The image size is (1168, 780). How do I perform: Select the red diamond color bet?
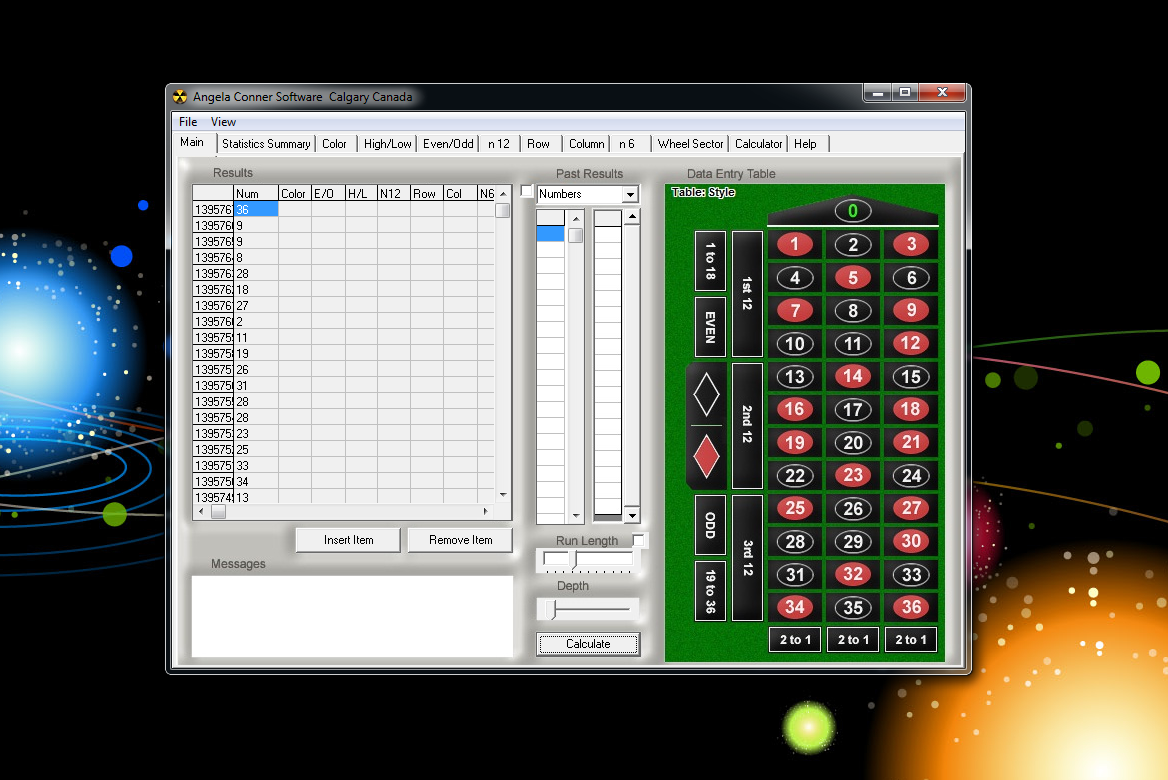tap(706, 456)
